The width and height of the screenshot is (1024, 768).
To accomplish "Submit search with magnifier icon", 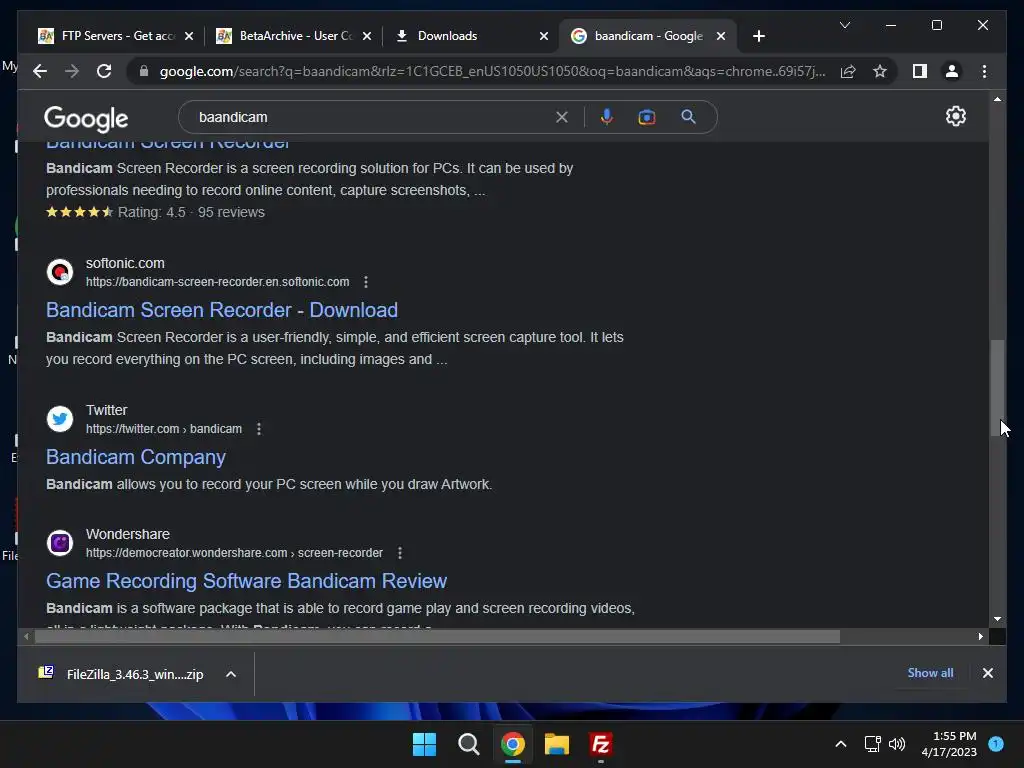I will [688, 117].
